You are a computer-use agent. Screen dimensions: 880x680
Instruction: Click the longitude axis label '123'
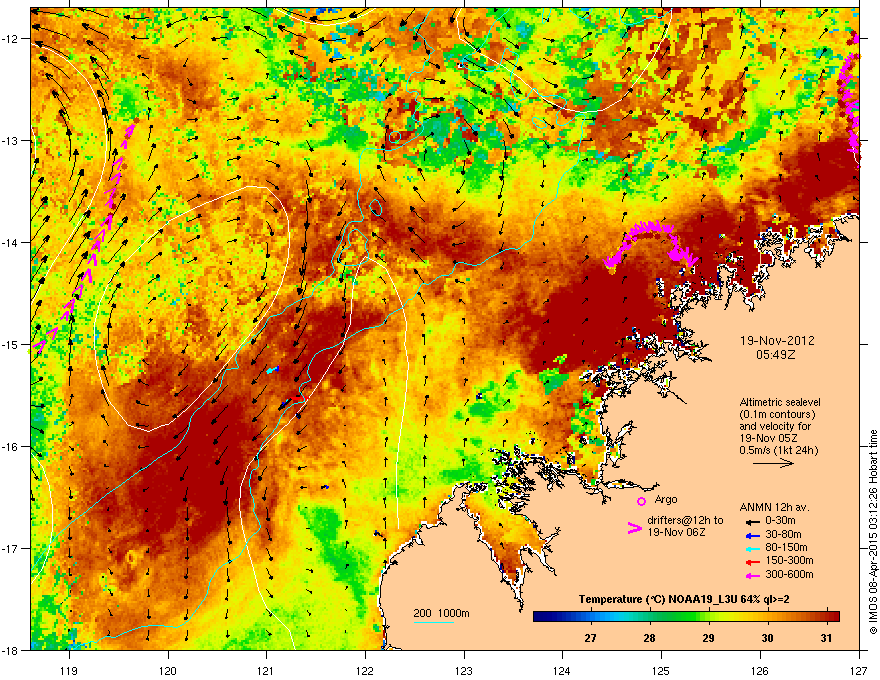point(464,670)
